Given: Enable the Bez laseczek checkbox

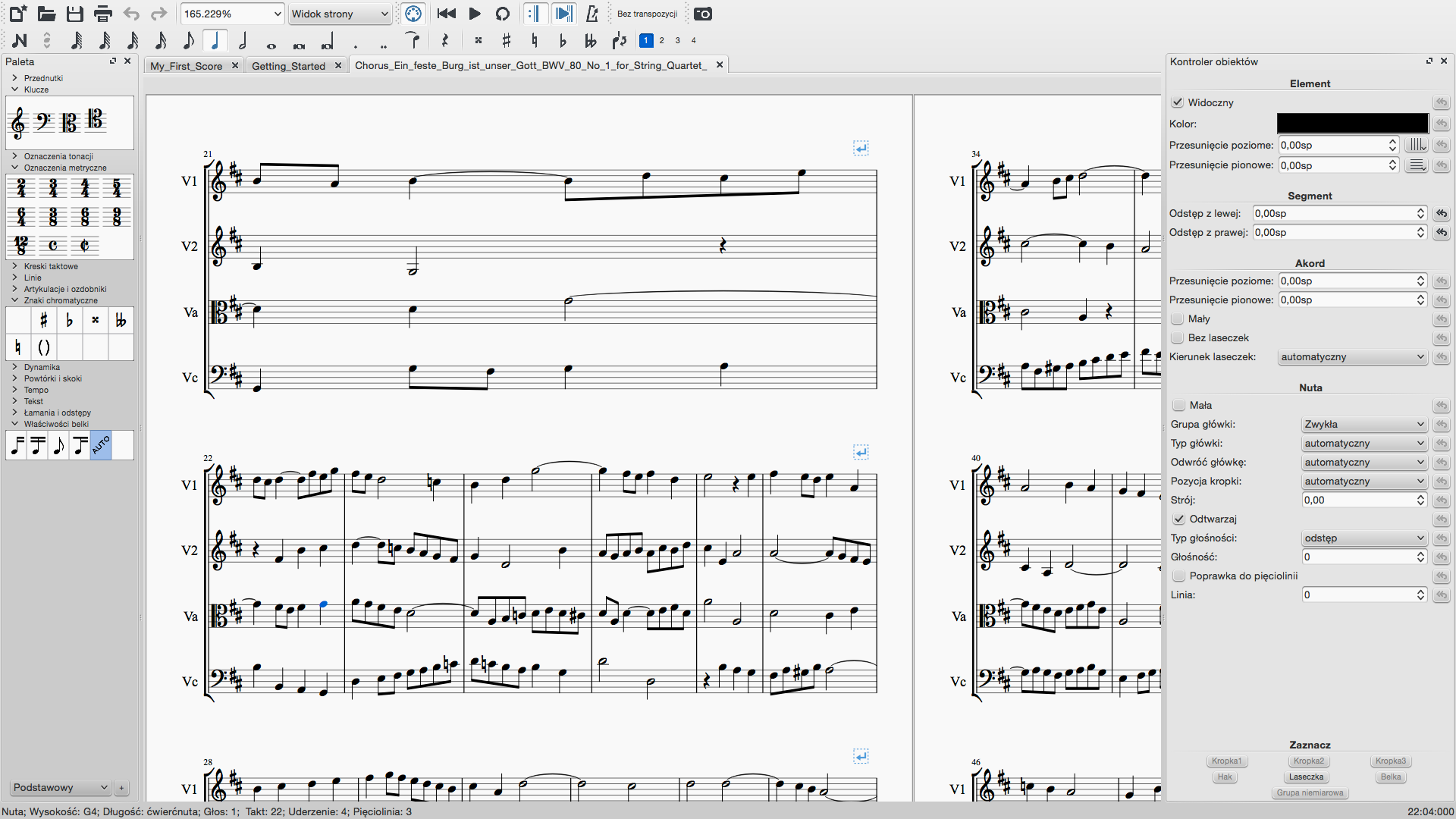Looking at the screenshot, I should [x=1178, y=337].
